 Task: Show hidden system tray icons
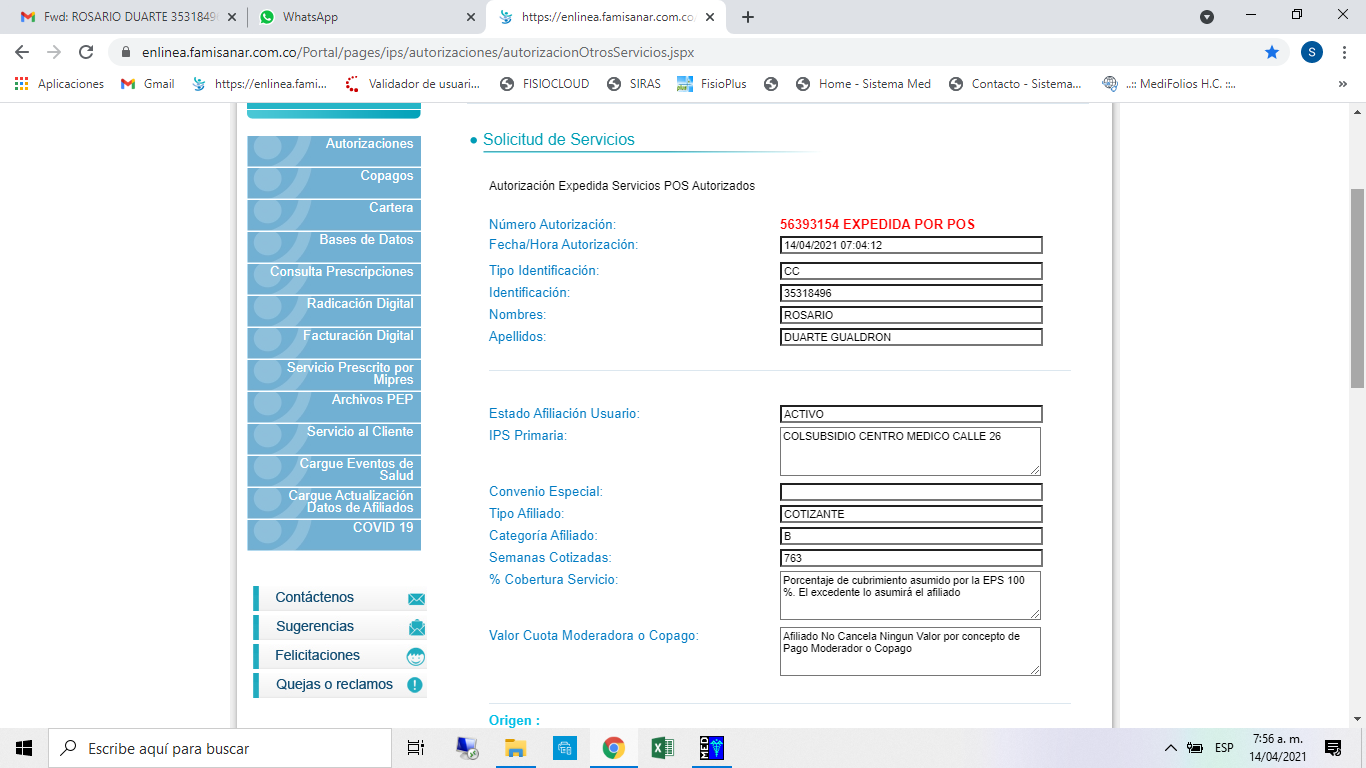[x=1170, y=748]
